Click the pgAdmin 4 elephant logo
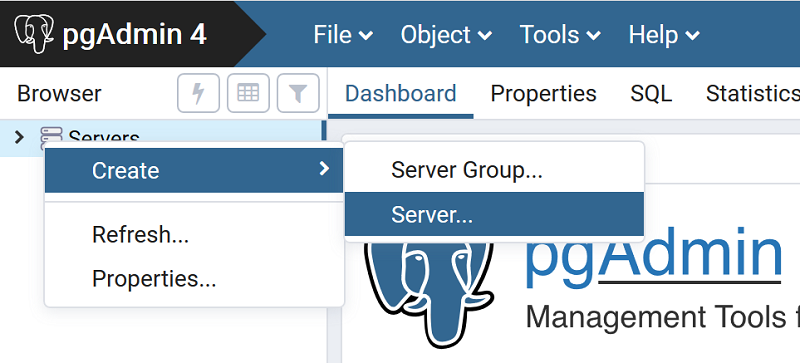Image resolution: width=800 pixels, height=363 pixels. click(34, 34)
